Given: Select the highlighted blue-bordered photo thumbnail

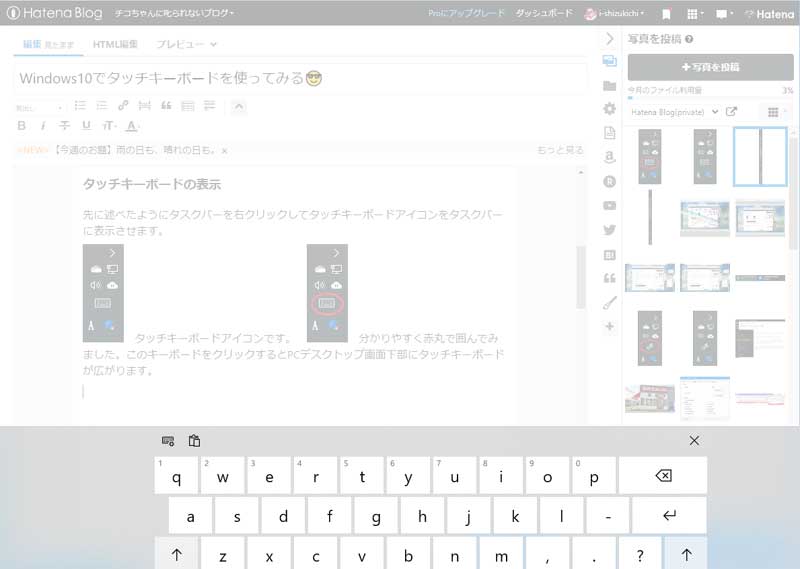Looking at the screenshot, I should pyautogui.click(x=760, y=157).
